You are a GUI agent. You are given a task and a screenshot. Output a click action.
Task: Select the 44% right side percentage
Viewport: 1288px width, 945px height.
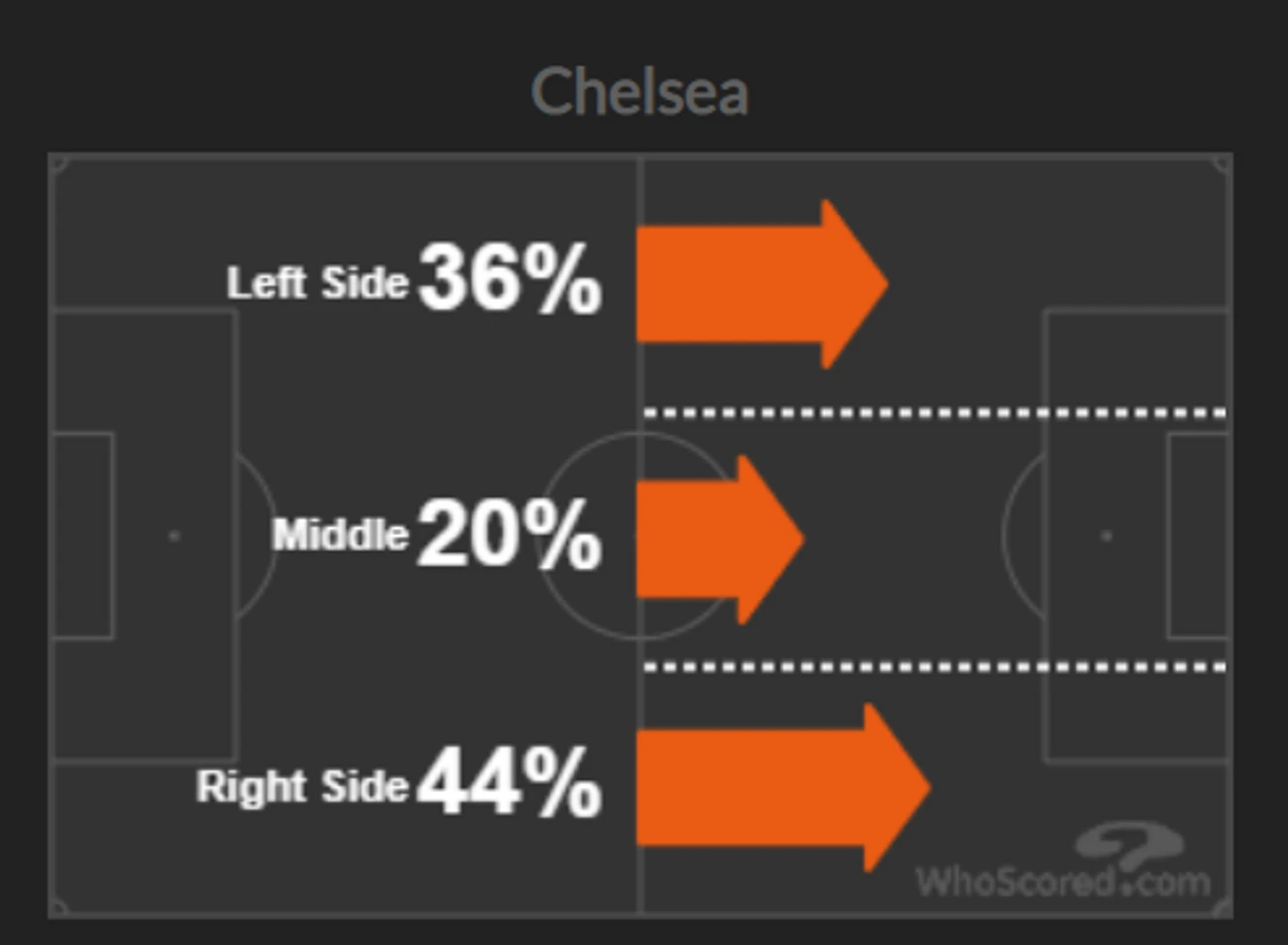click(x=510, y=782)
